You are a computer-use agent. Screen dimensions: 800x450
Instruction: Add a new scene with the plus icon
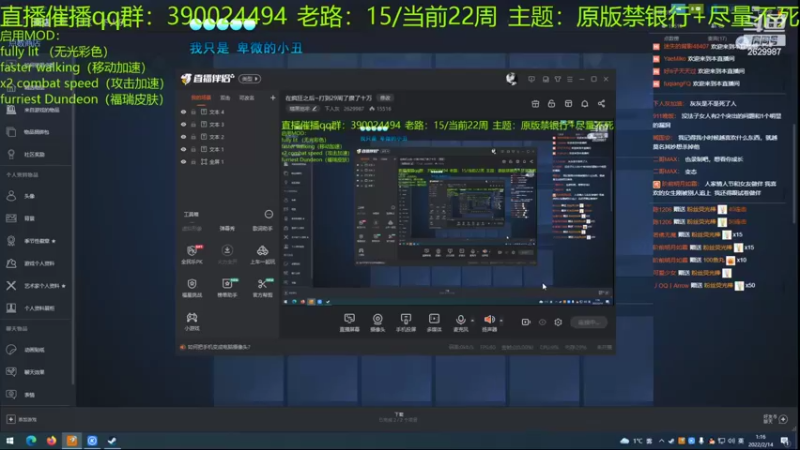[272, 97]
